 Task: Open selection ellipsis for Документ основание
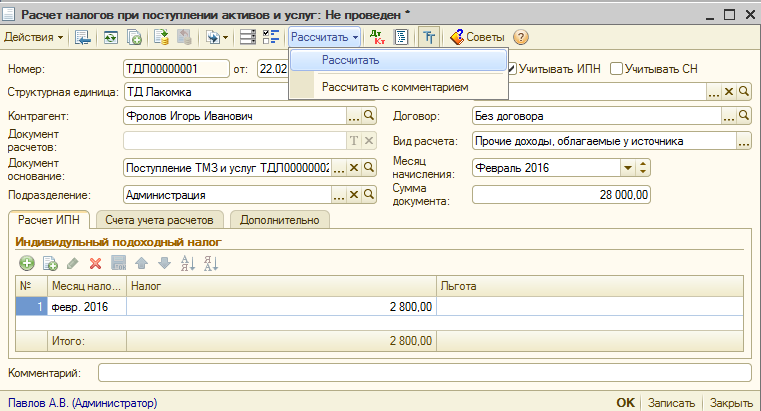(x=339, y=168)
